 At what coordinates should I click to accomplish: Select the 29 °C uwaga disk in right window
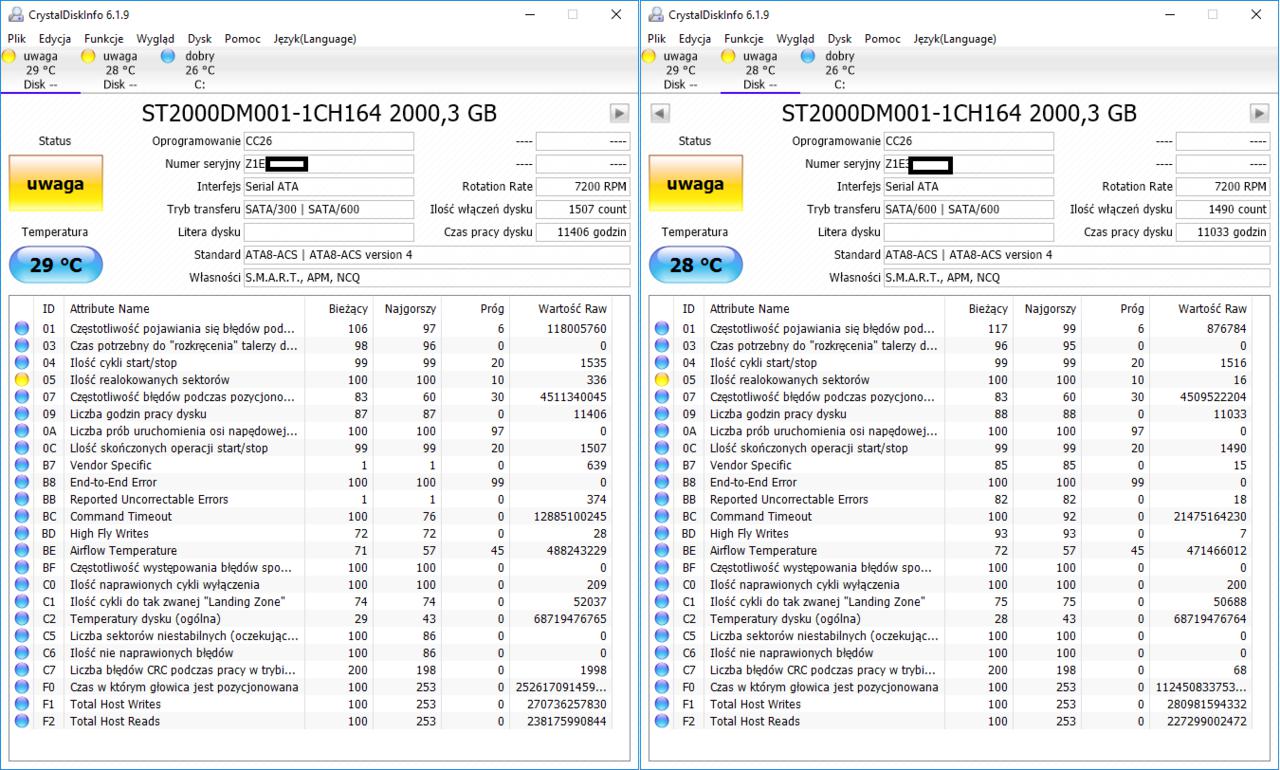(x=680, y=70)
